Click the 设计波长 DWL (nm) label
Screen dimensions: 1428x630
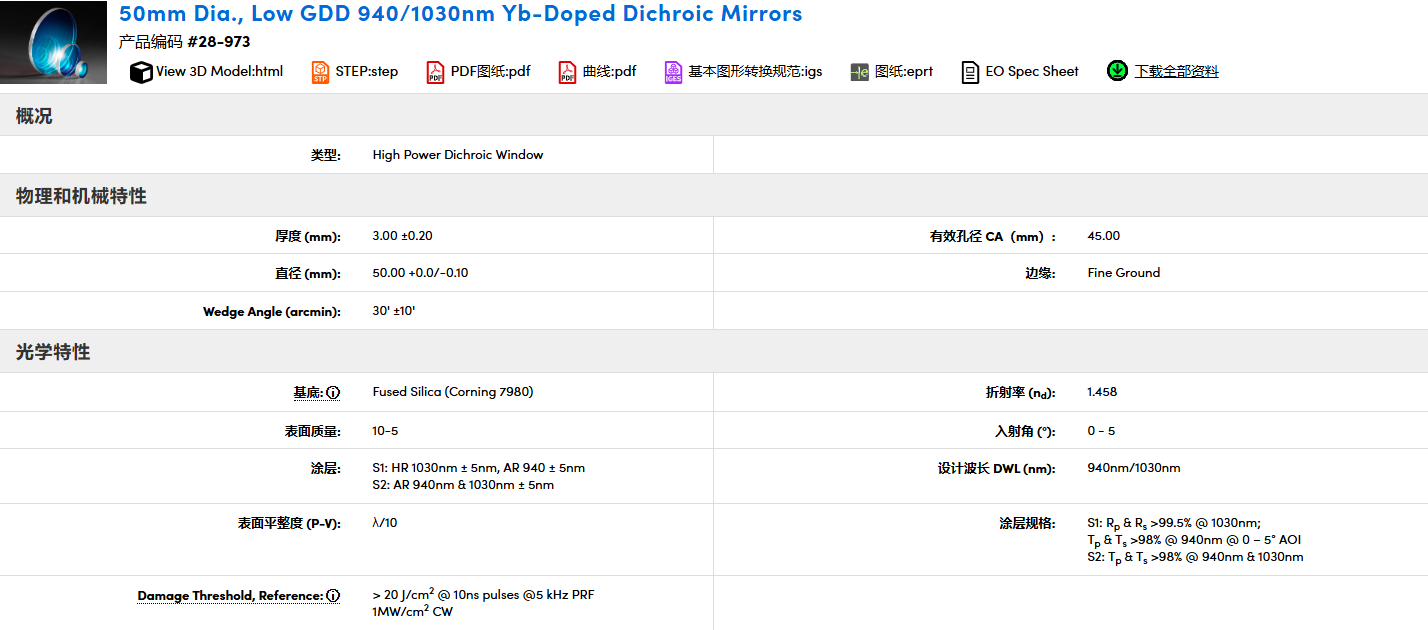tap(997, 468)
